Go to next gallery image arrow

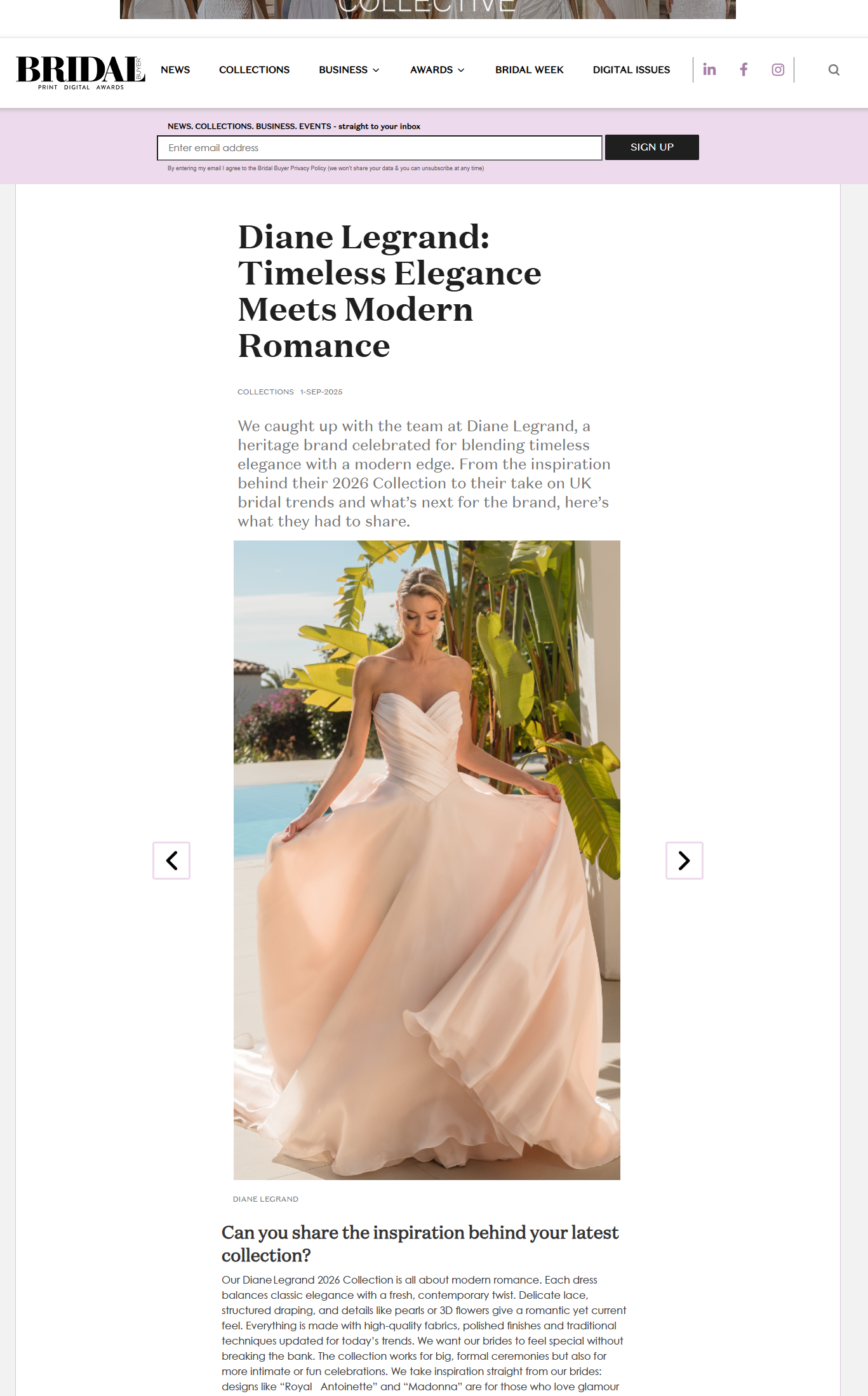pyautogui.click(x=684, y=861)
